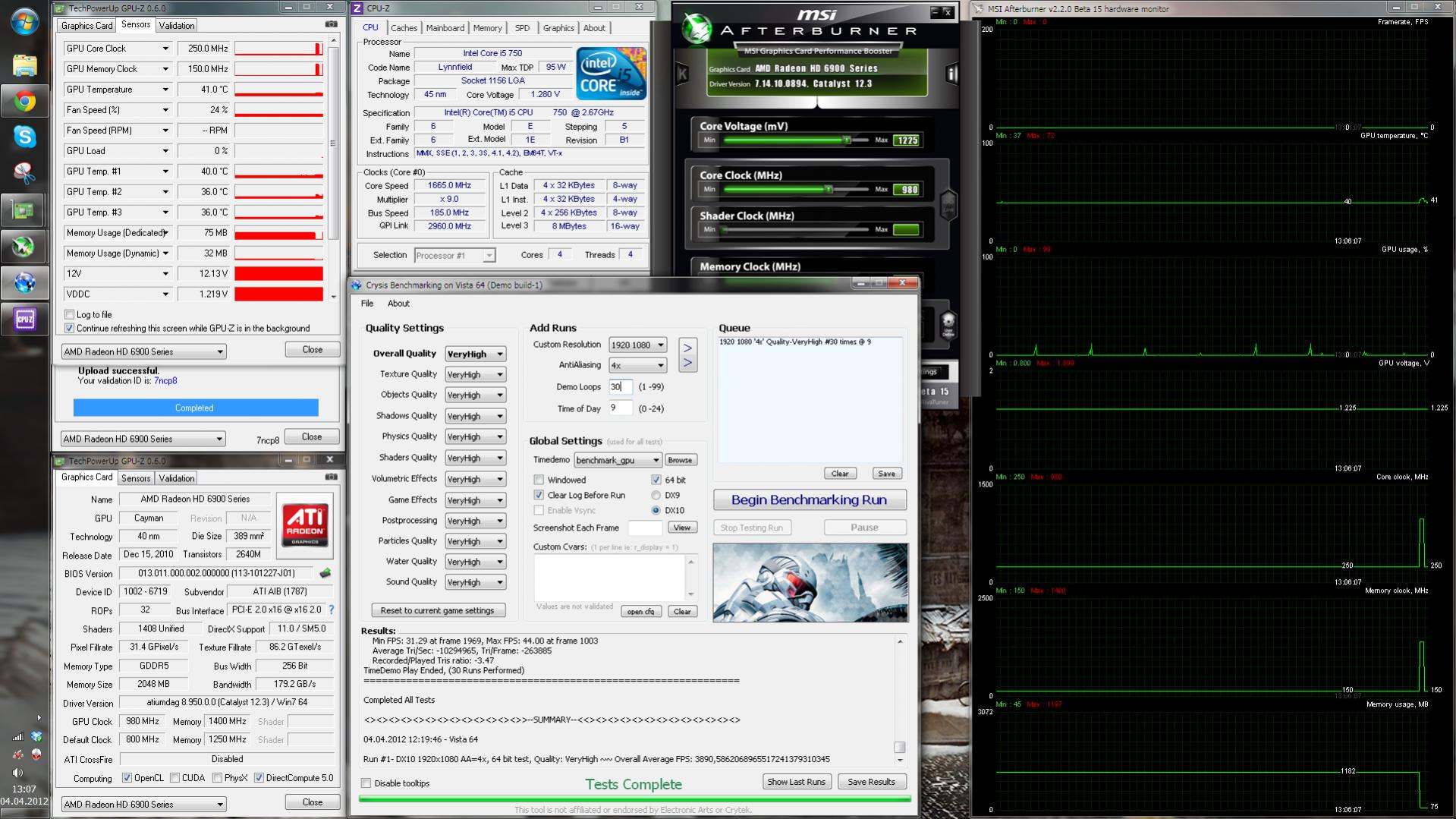Open the Dropbox tray icon
The image size is (1456, 819).
pos(36,736)
